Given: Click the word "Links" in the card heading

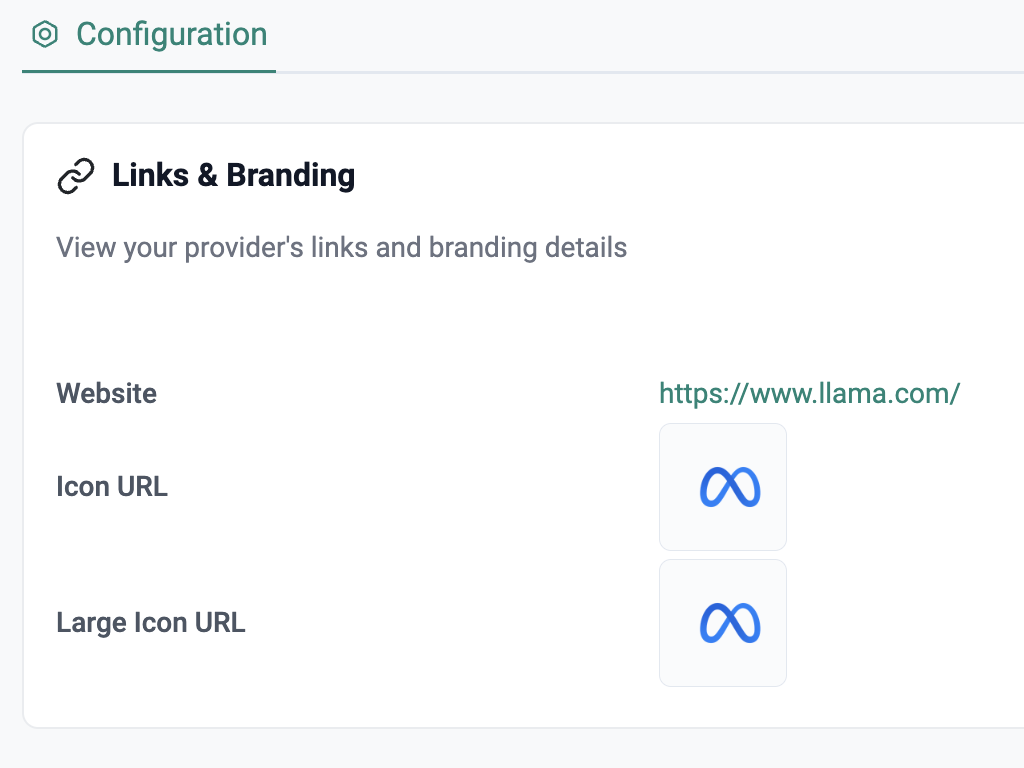Looking at the screenshot, I should tap(150, 176).
